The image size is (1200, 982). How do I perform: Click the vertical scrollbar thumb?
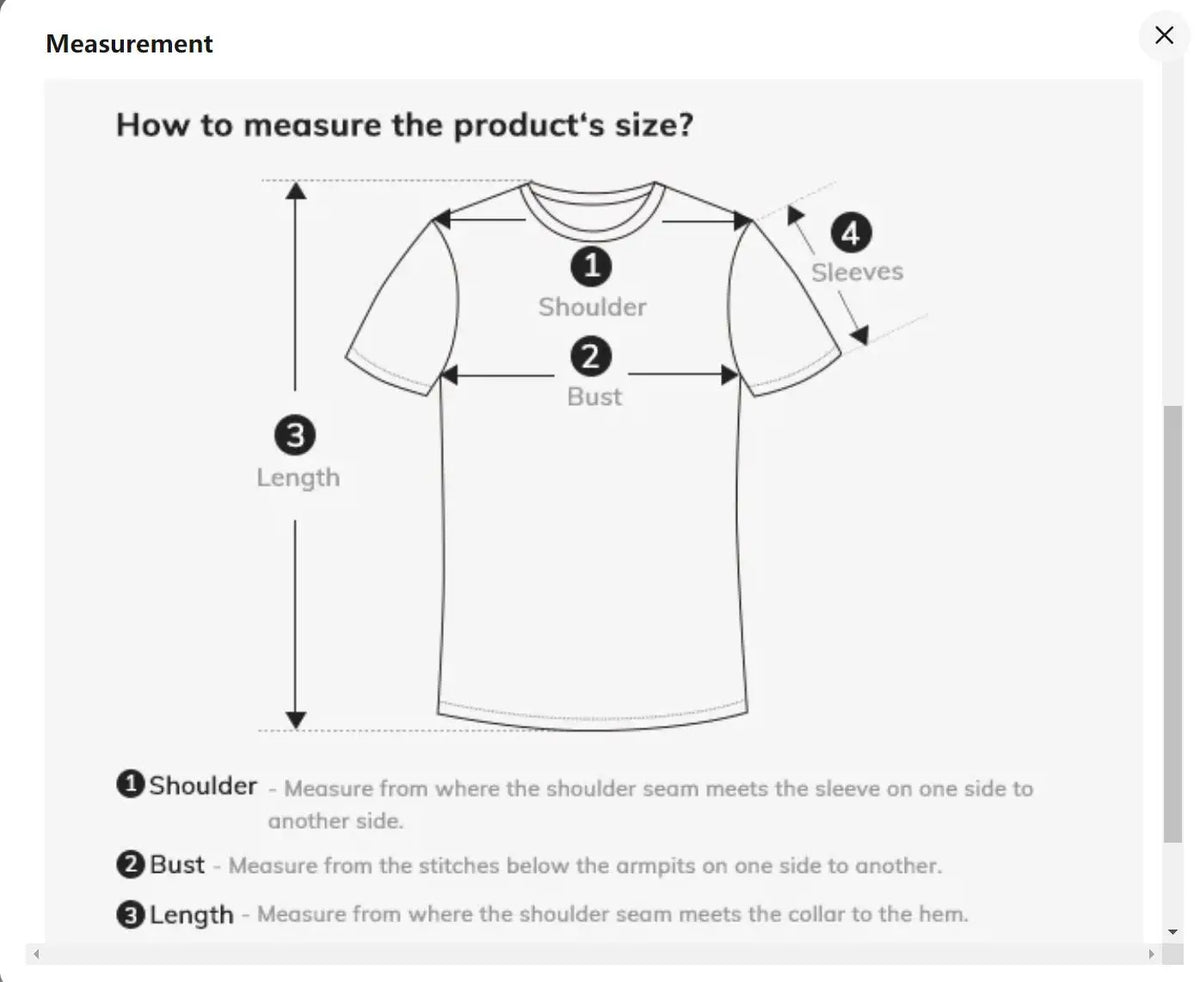pos(1173,624)
